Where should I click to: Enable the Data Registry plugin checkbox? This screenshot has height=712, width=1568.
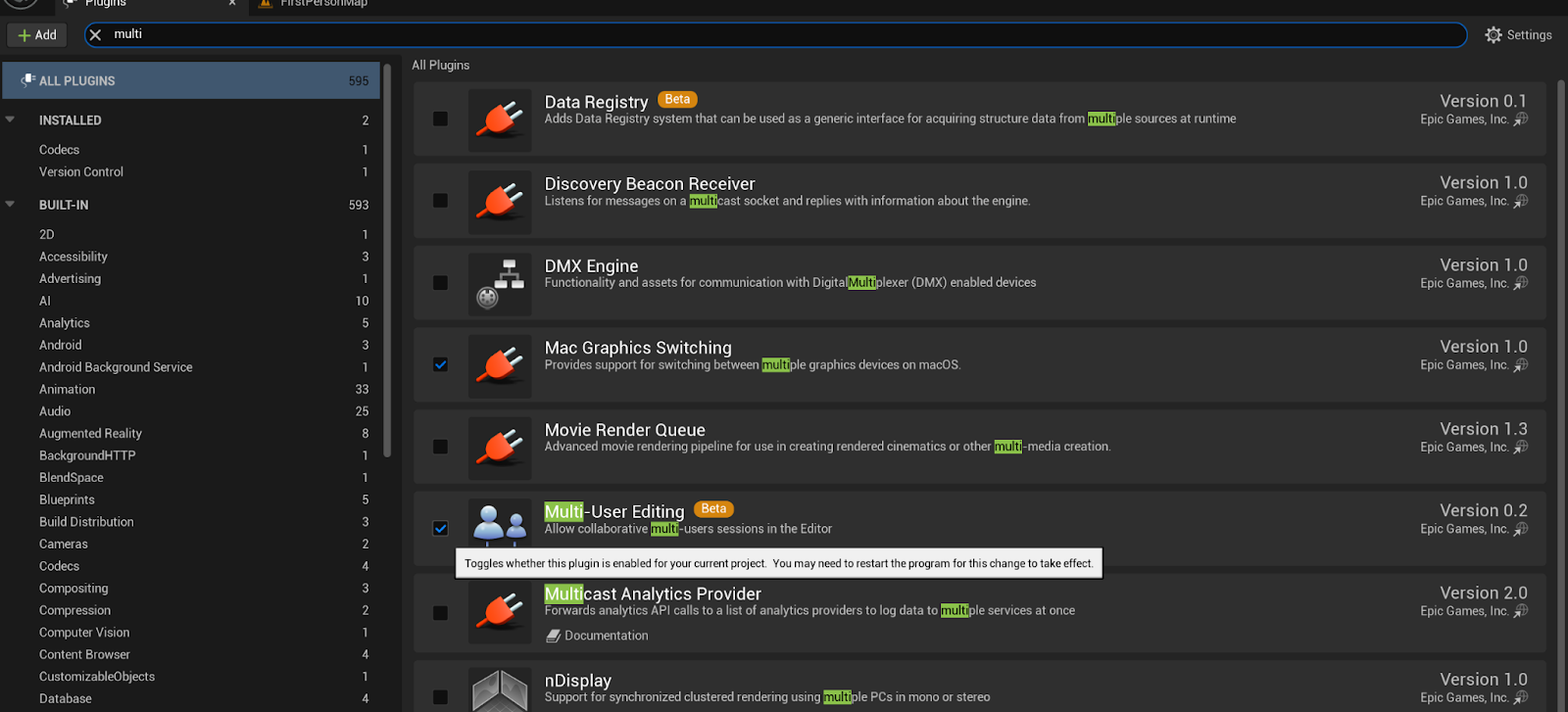point(441,119)
